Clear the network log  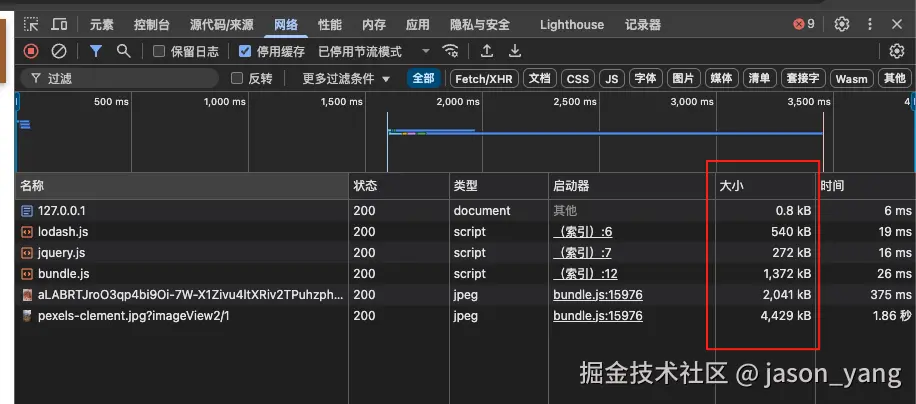pos(59,51)
